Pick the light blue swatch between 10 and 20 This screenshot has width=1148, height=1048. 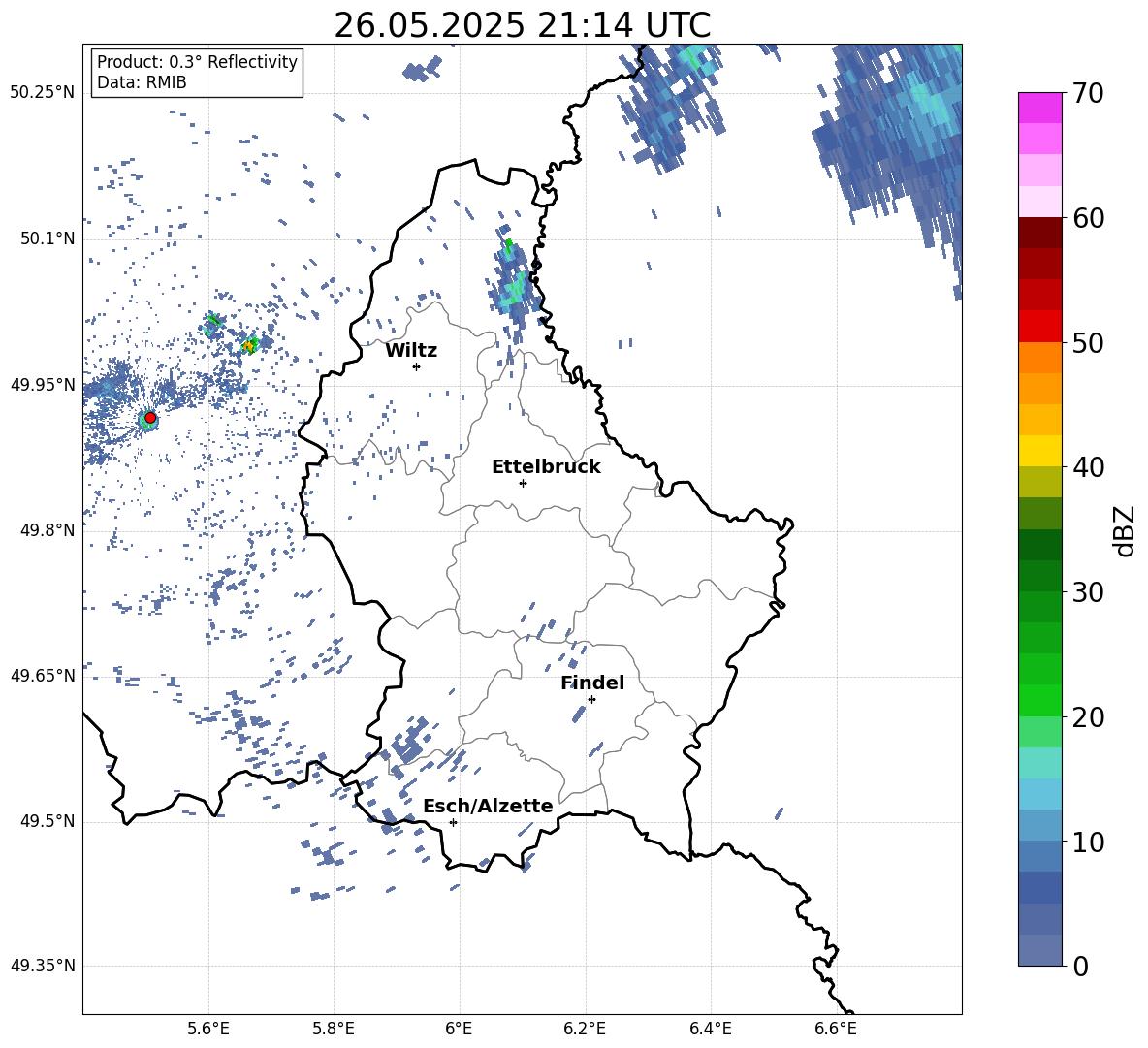[1039, 794]
